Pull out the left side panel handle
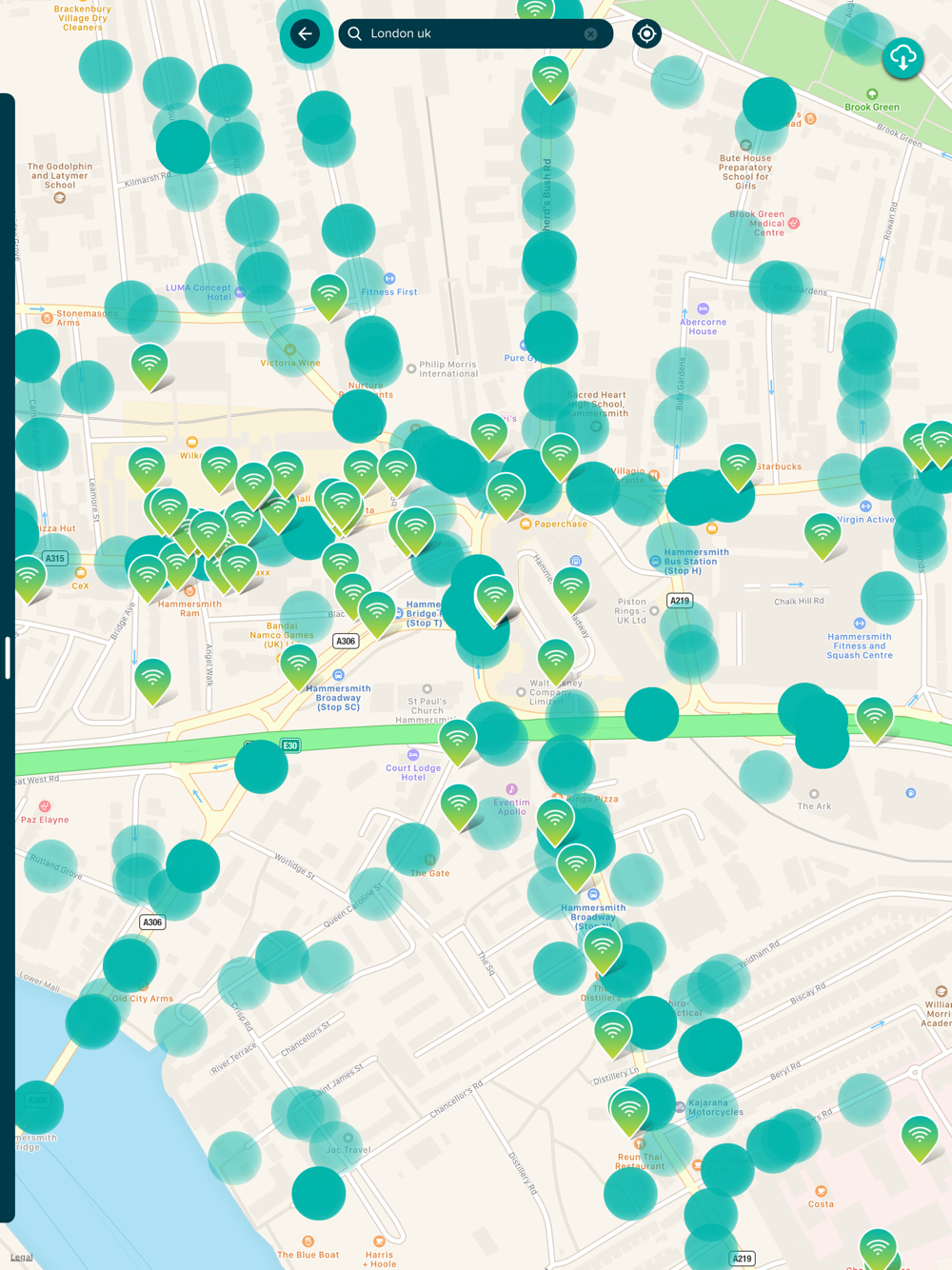952x1270 pixels. tap(8, 658)
